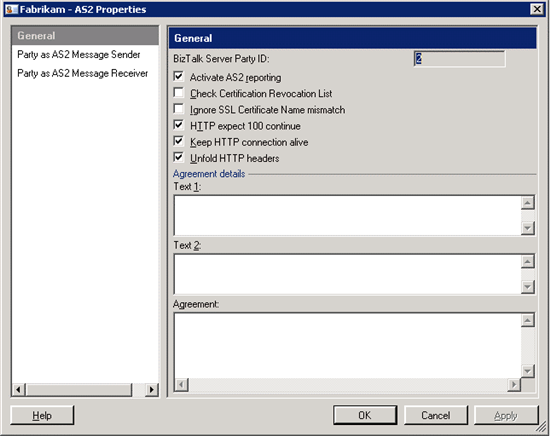Click the resize grip in dialog corner
This screenshot has height=436, width=550.
click(x=542, y=428)
